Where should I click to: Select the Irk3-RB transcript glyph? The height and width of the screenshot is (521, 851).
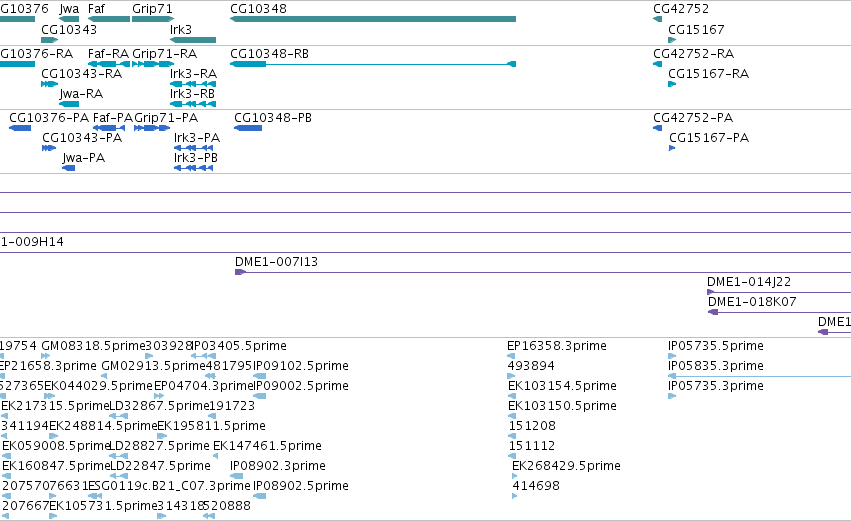click(193, 104)
